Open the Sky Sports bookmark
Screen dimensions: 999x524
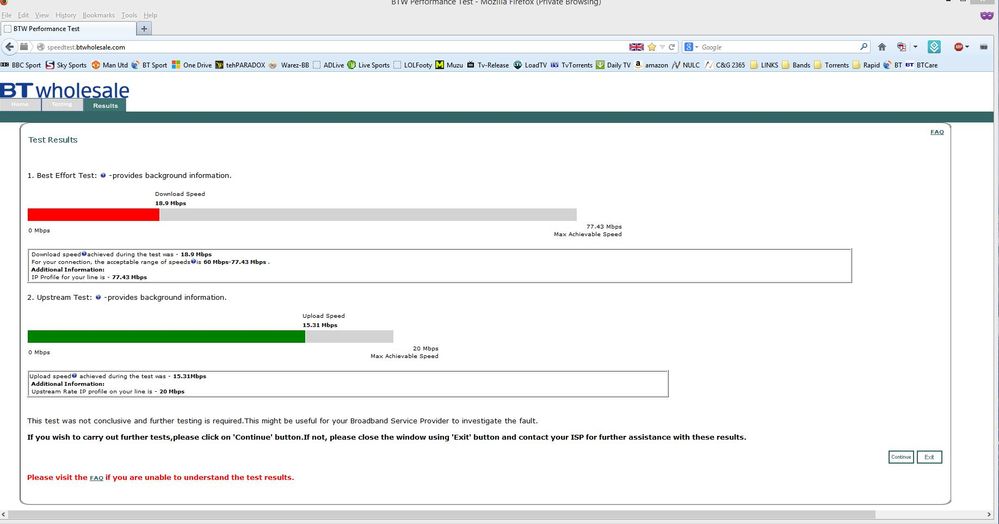pyautogui.click(x=66, y=65)
